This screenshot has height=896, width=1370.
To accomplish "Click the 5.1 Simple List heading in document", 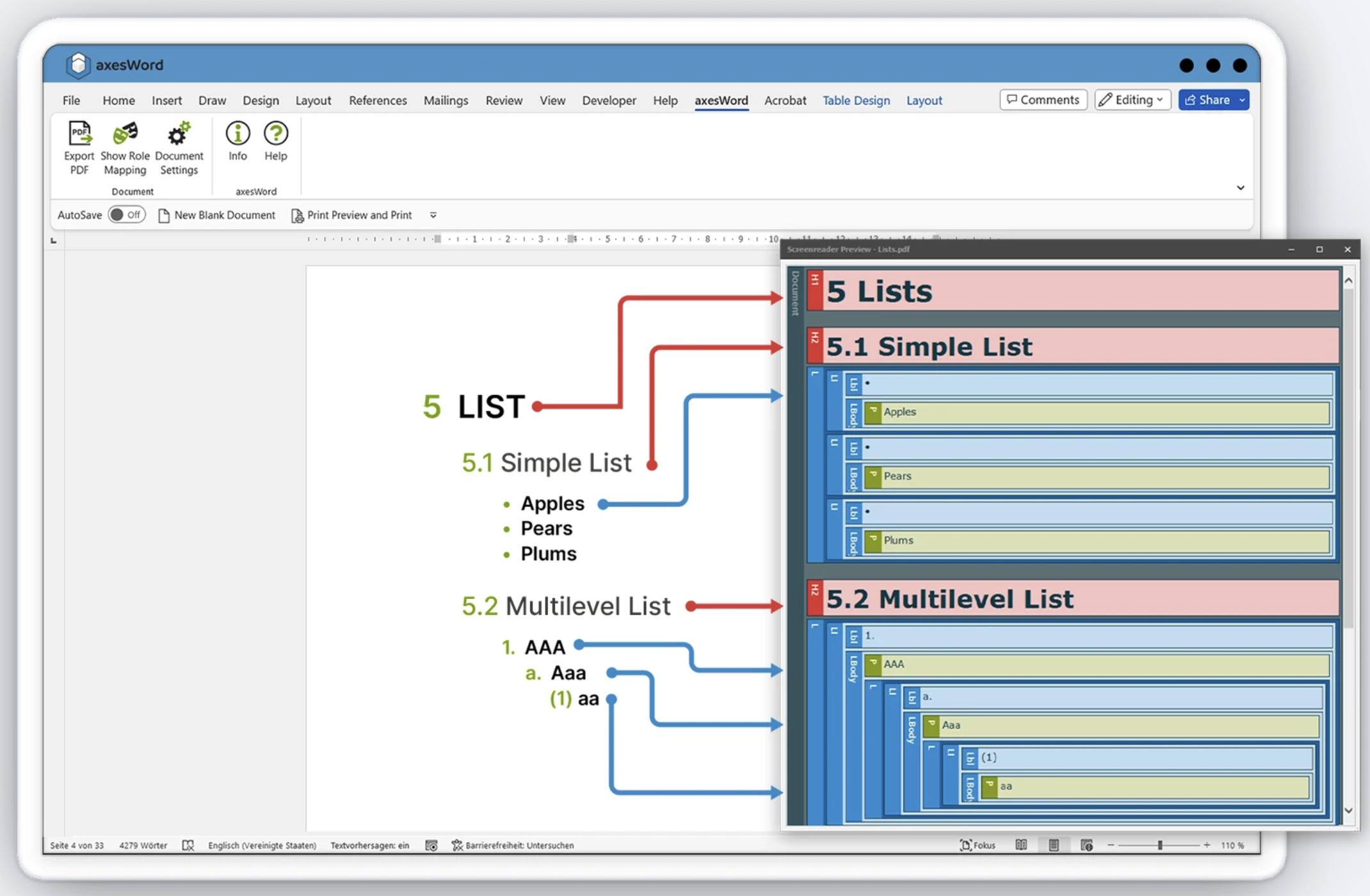I will (547, 463).
